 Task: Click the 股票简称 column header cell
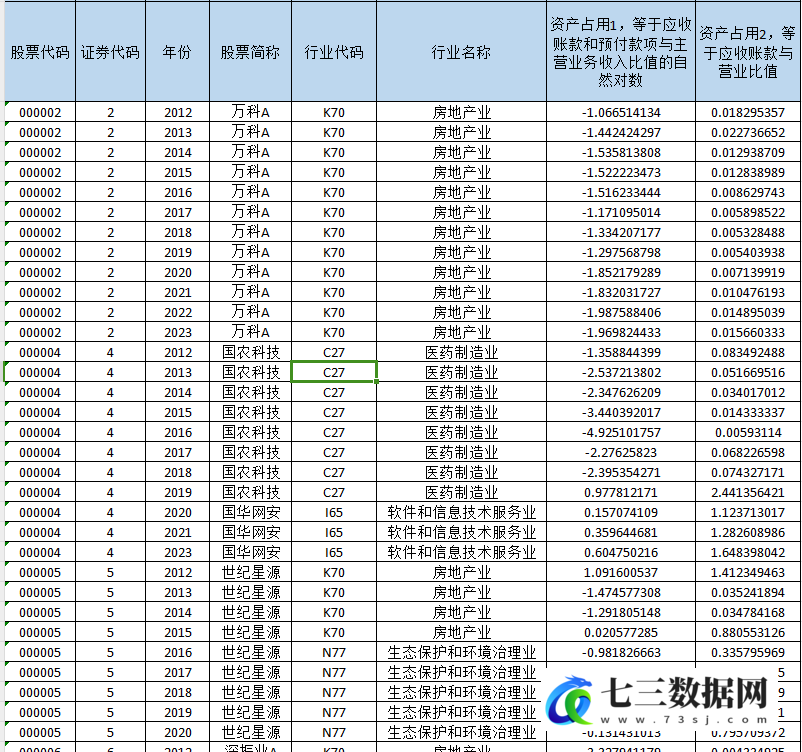tap(250, 52)
